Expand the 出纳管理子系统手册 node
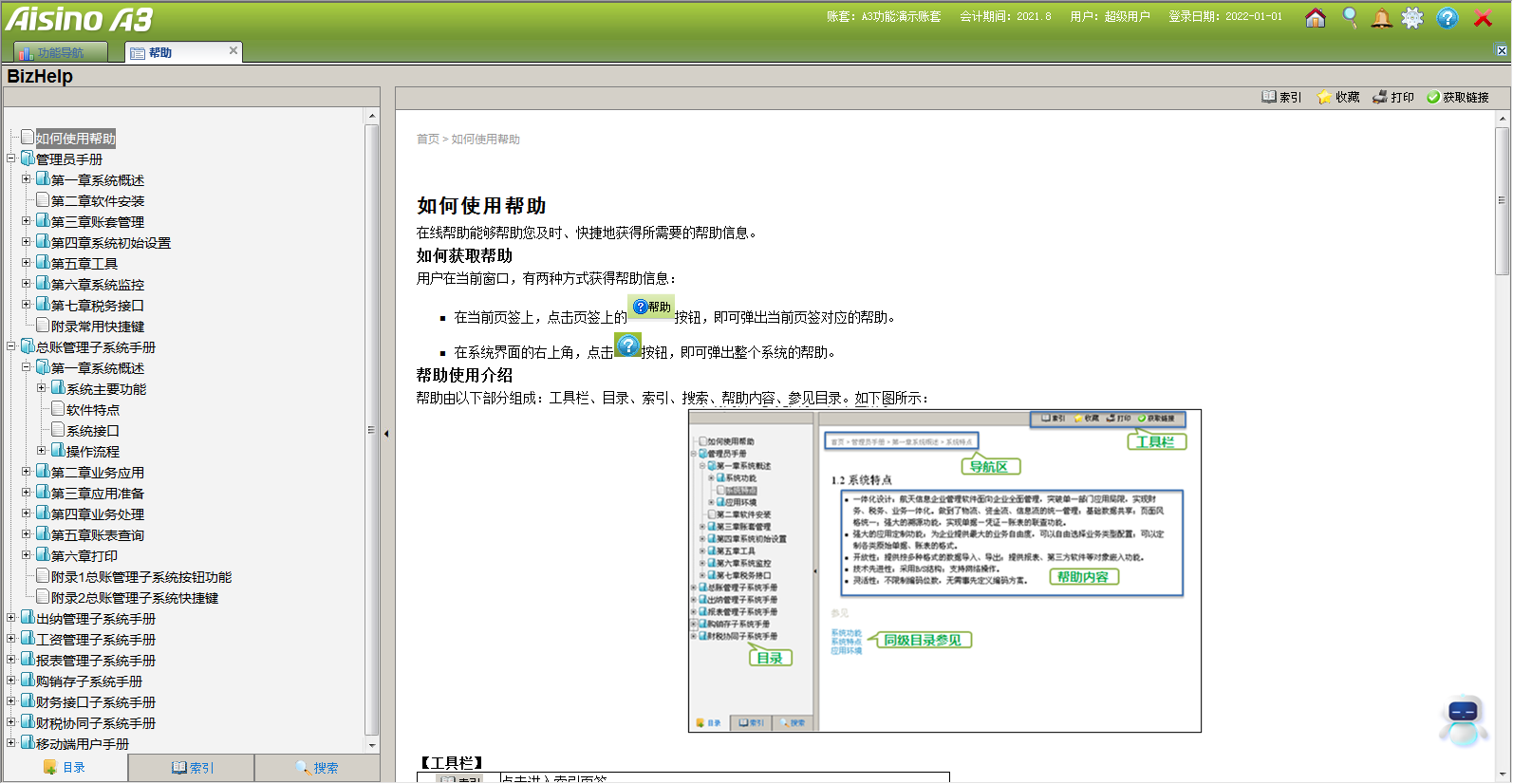 pos(11,618)
